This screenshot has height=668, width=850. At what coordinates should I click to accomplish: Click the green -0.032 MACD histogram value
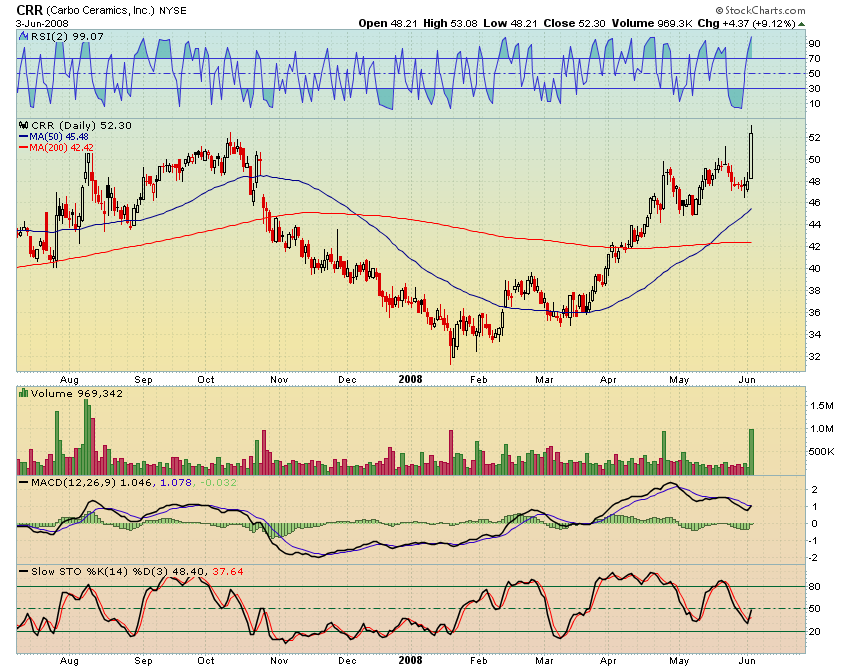[218, 482]
